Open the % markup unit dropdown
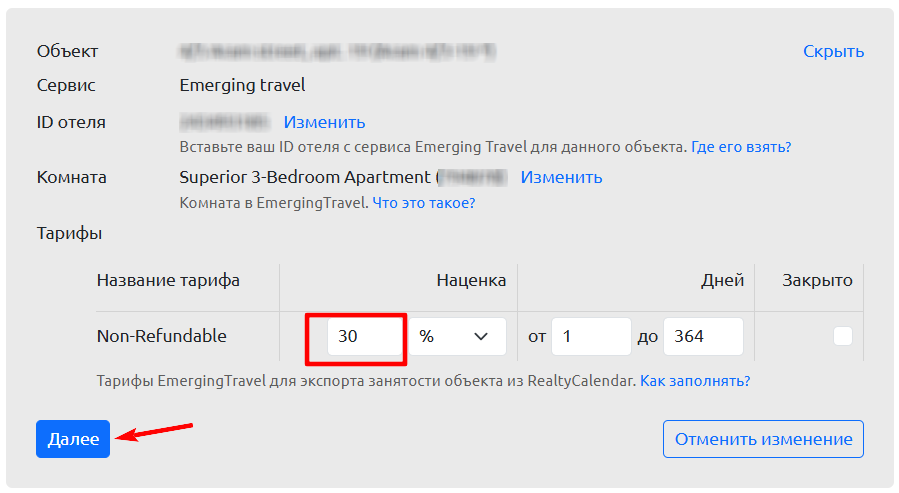Image resolution: width=899 pixels, height=493 pixels. (457, 337)
